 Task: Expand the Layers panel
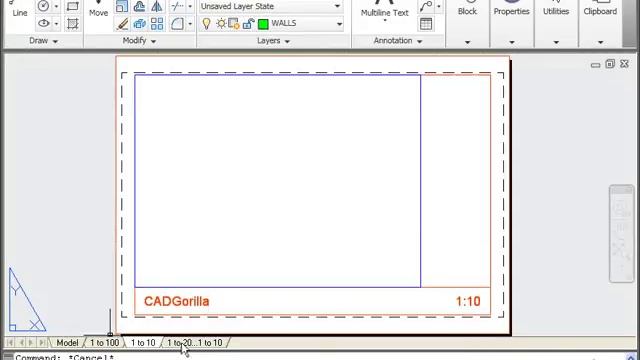coord(273,41)
